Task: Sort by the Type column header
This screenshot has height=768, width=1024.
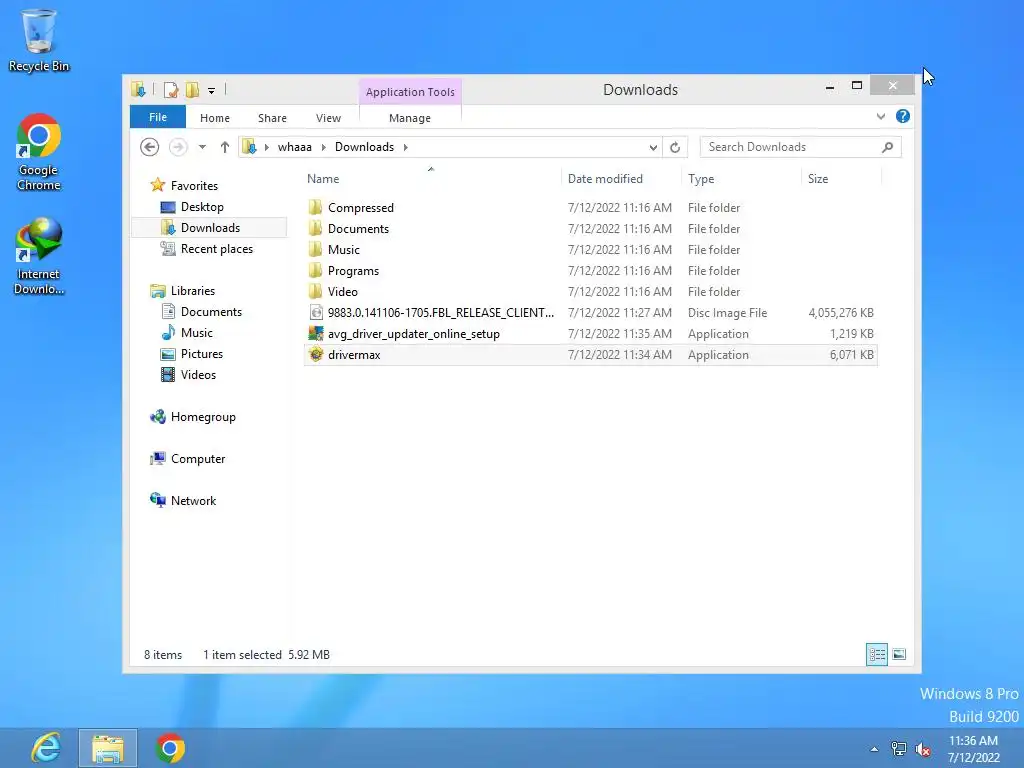Action: click(741, 178)
